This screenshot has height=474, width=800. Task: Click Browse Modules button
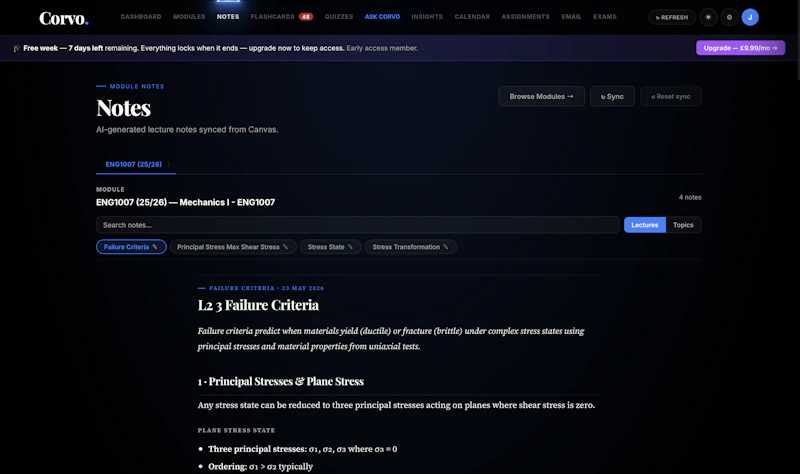tap(541, 96)
